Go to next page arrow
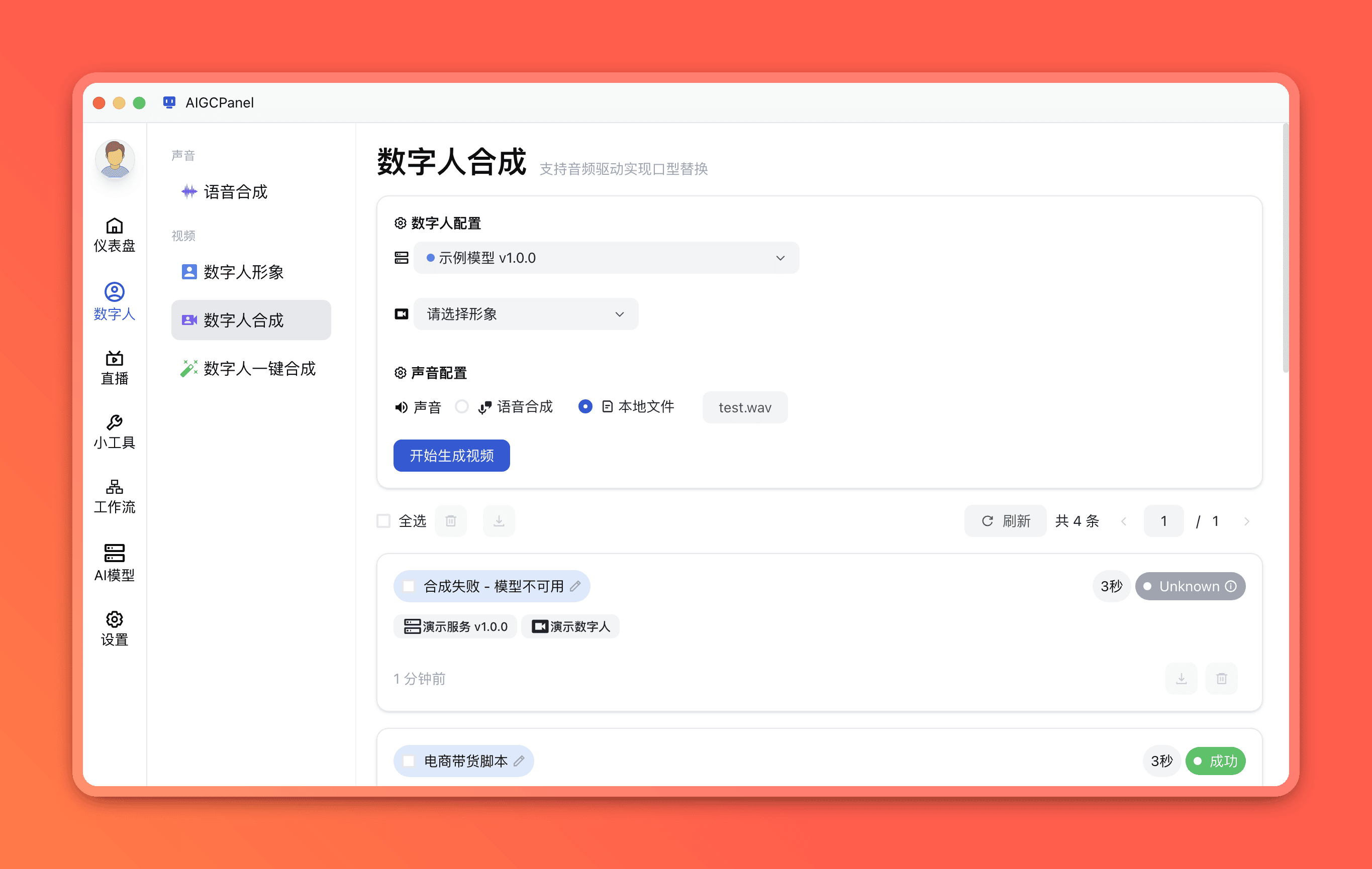Screen dimensions: 1372x869 pyautogui.click(x=1247, y=521)
